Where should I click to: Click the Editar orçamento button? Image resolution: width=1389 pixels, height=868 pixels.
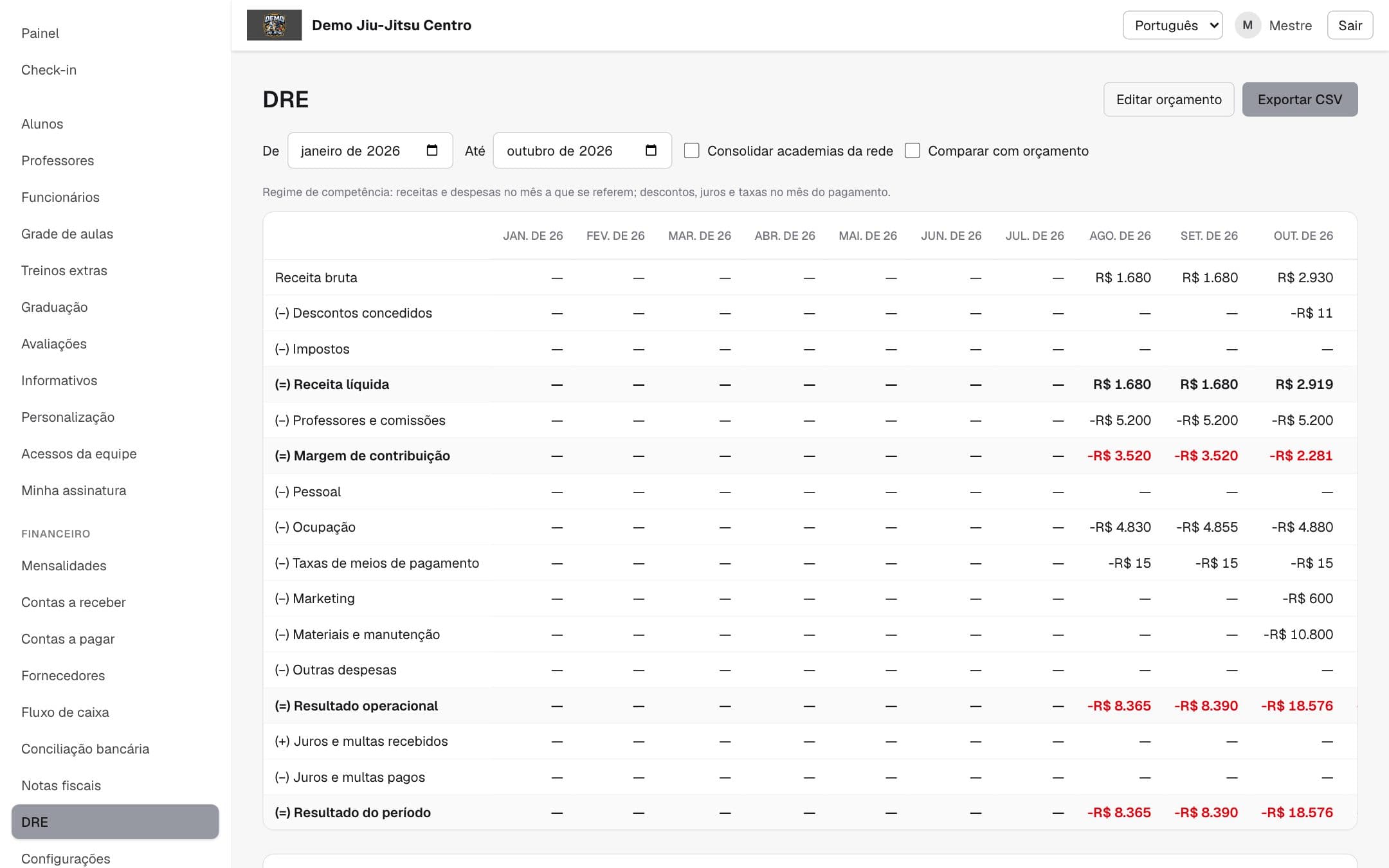point(1168,100)
